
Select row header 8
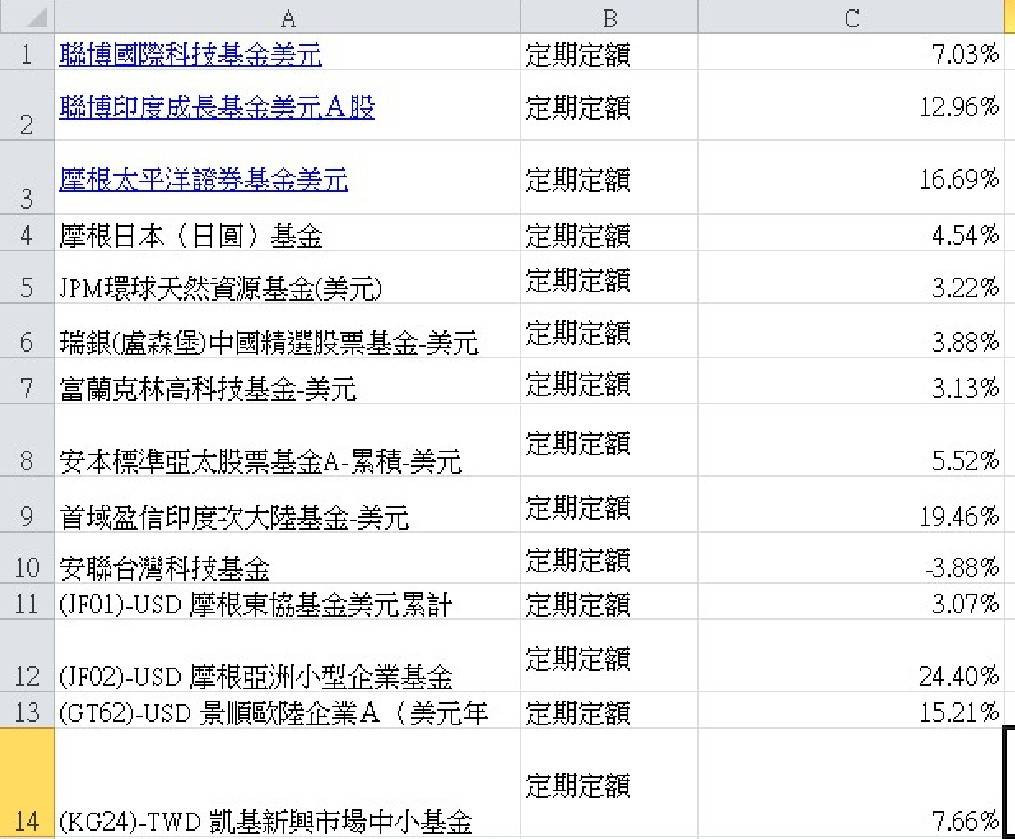click(x=27, y=441)
